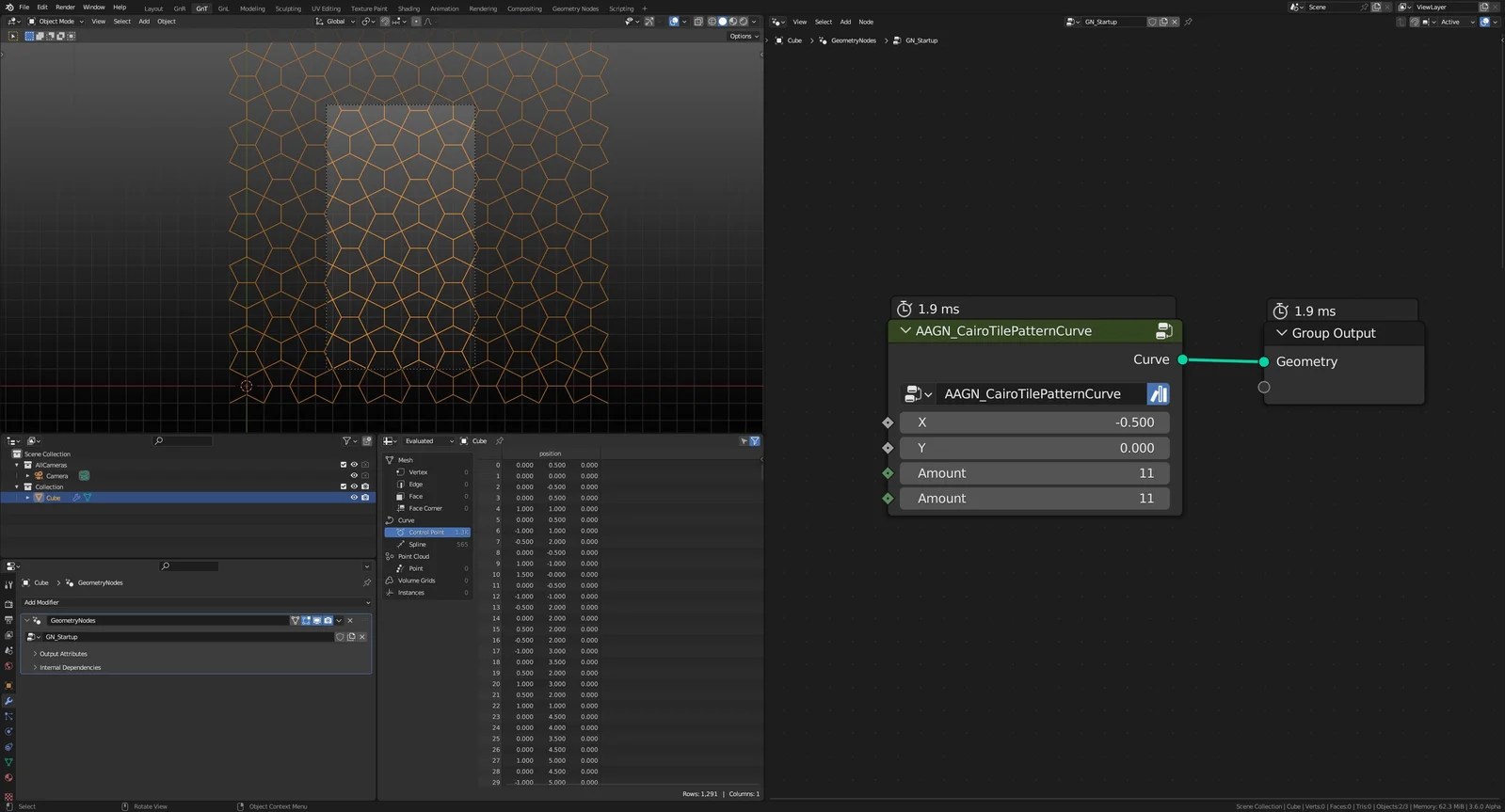1505x812 pixels.
Task: Open the Render menu
Action: pos(65,8)
